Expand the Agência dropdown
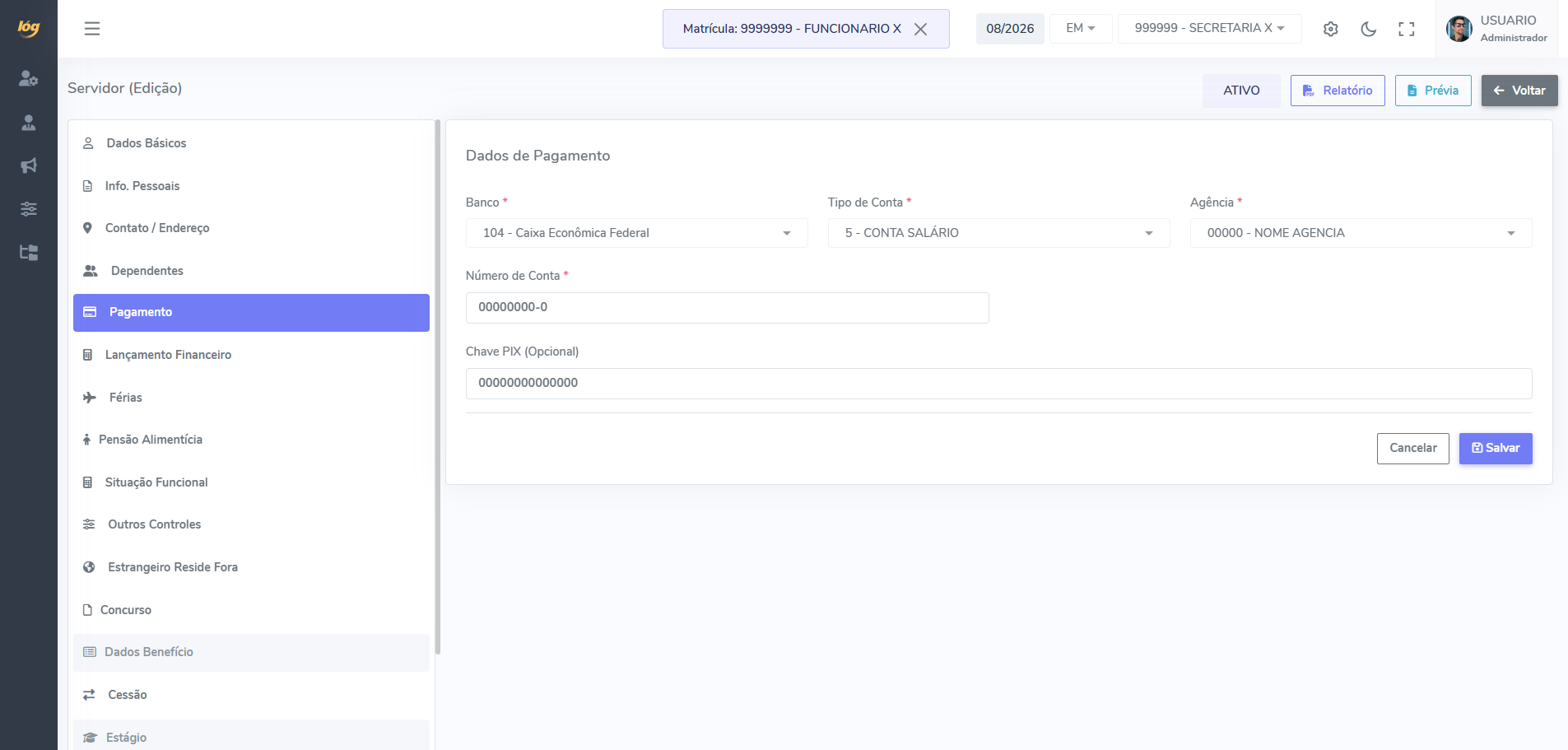This screenshot has height=750, width=1568. (1361, 233)
